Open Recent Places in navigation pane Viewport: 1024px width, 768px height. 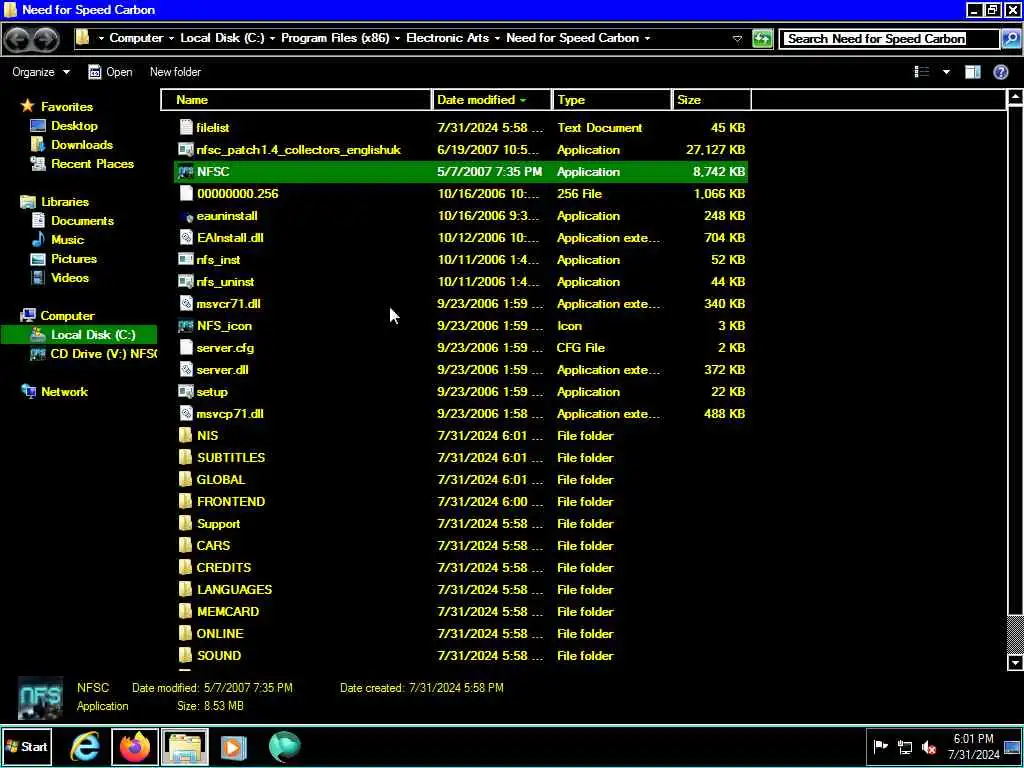coord(92,163)
